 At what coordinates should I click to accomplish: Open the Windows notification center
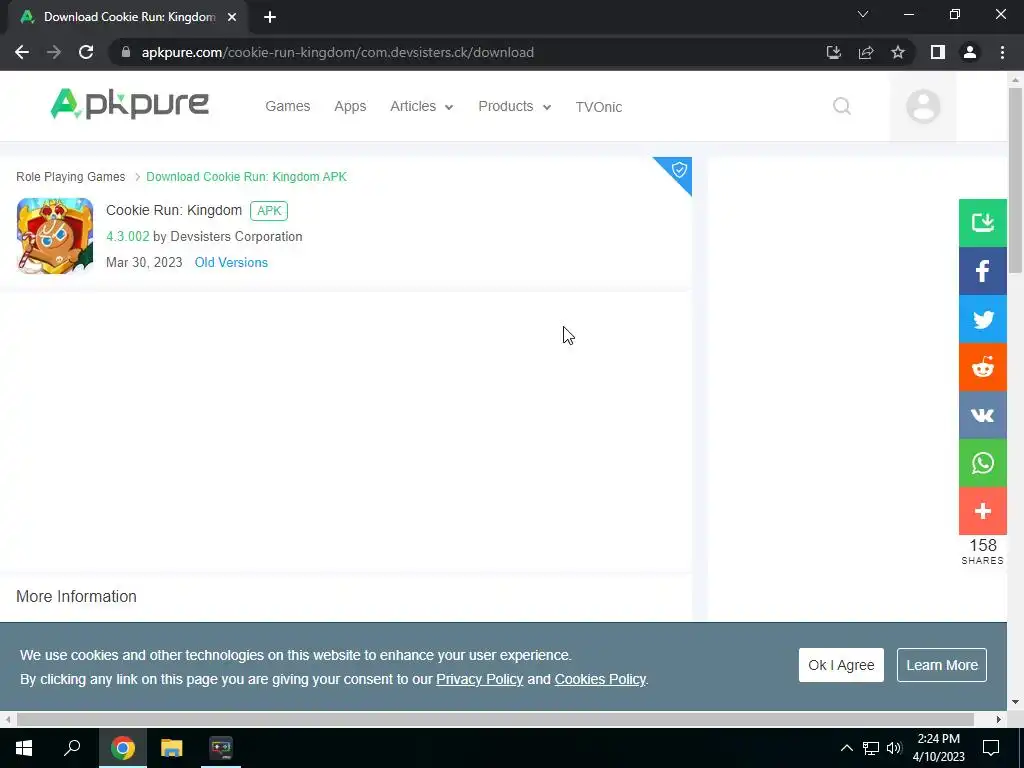pyautogui.click(x=991, y=748)
